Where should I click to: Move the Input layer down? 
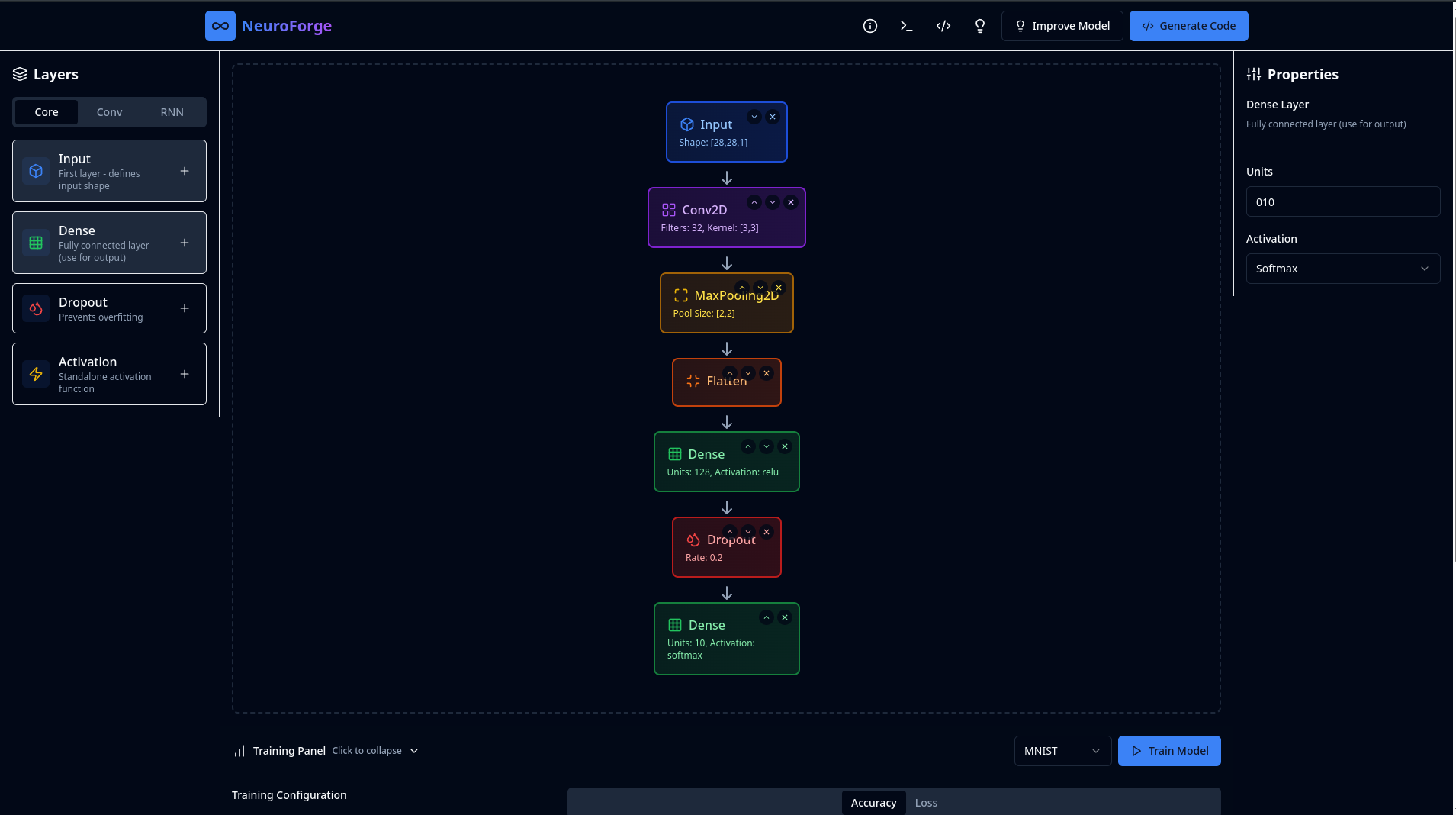tap(754, 117)
